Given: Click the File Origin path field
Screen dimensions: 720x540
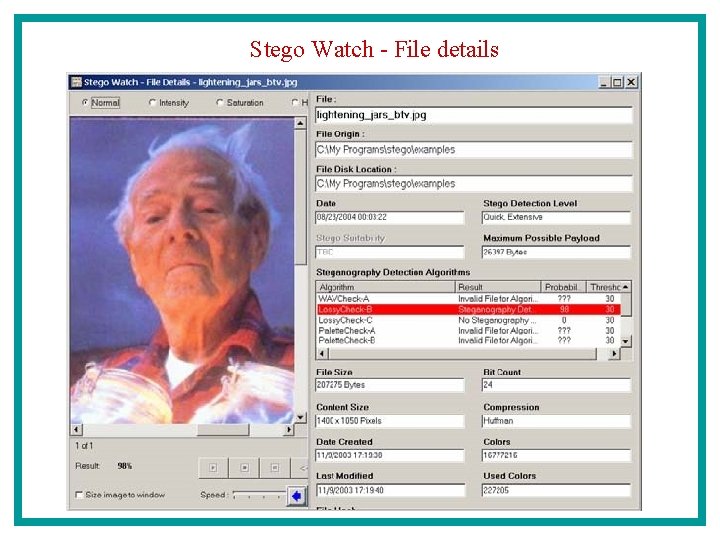Looking at the screenshot, I should [474, 150].
